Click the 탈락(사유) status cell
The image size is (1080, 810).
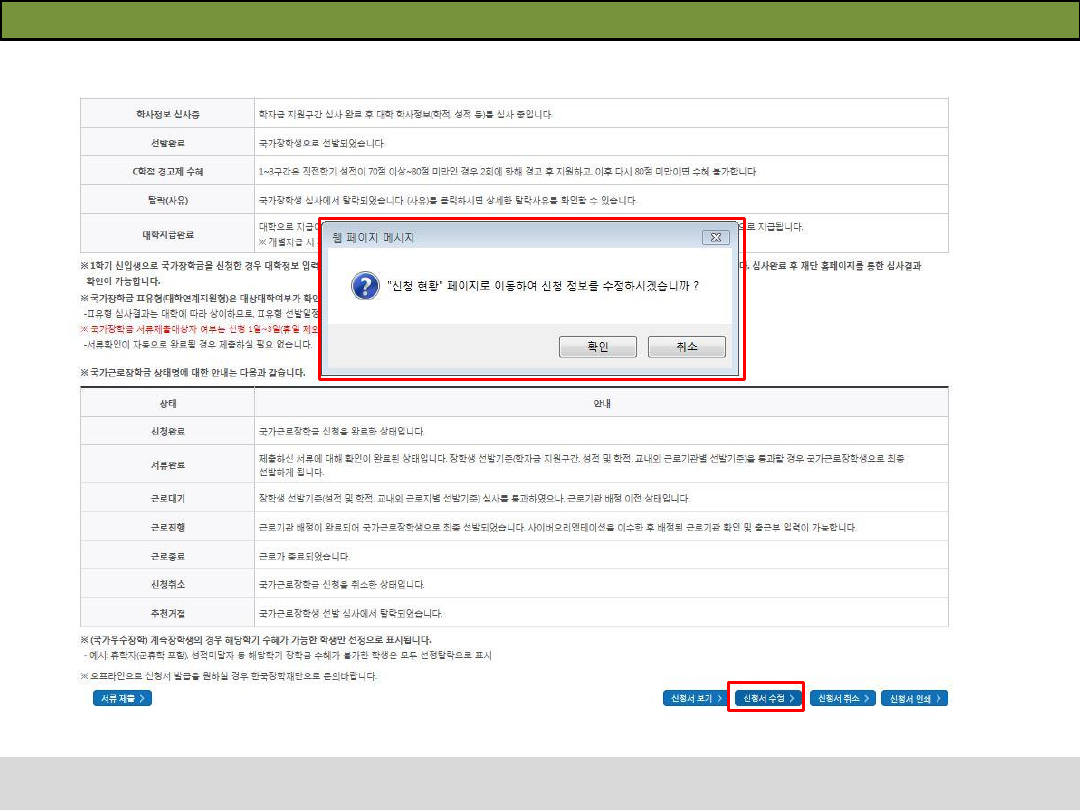click(x=167, y=199)
